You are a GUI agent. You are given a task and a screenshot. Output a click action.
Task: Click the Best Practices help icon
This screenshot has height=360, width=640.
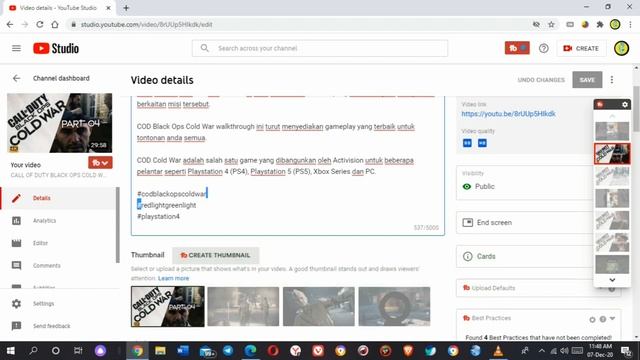click(602, 319)
